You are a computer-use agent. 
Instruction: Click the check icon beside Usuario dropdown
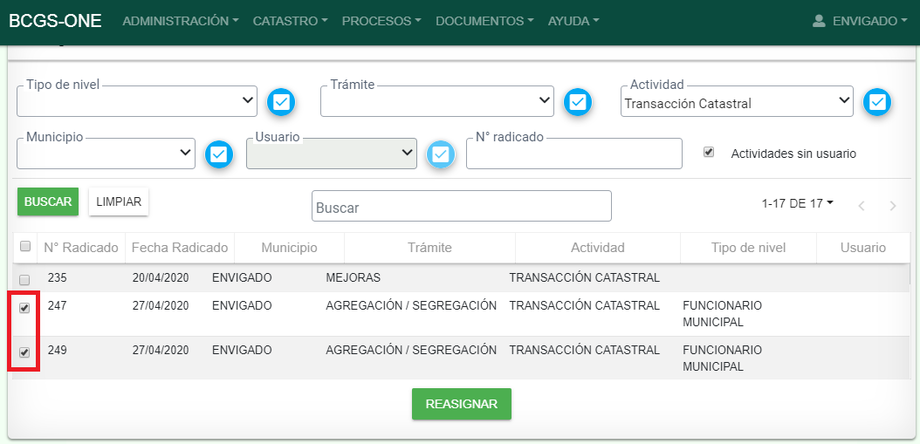440,154
